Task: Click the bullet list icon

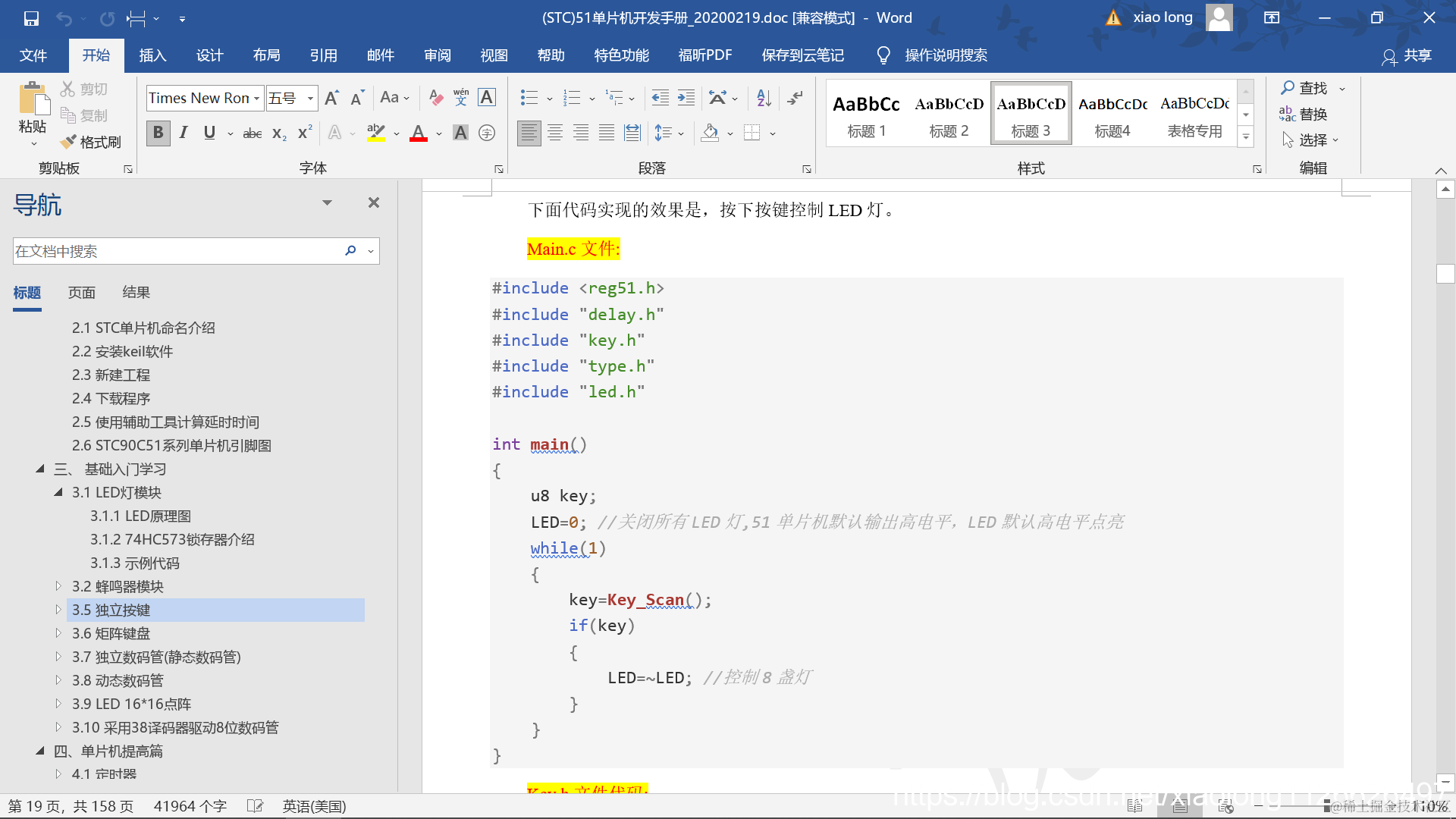Action: (x=529, y=98)
